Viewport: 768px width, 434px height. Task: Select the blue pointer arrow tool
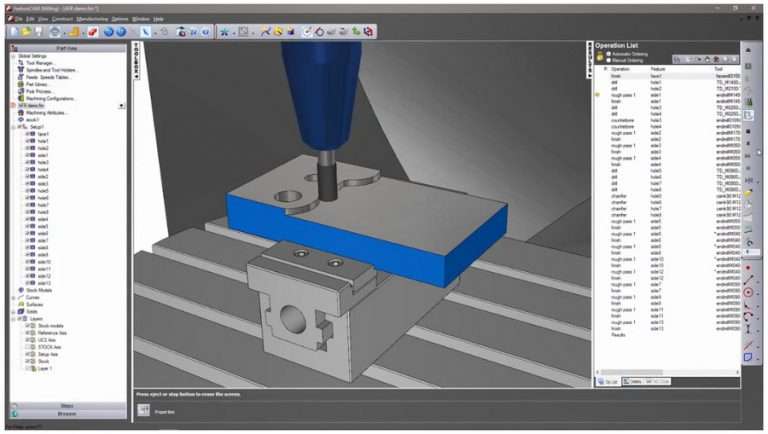[x=145, y=32]
